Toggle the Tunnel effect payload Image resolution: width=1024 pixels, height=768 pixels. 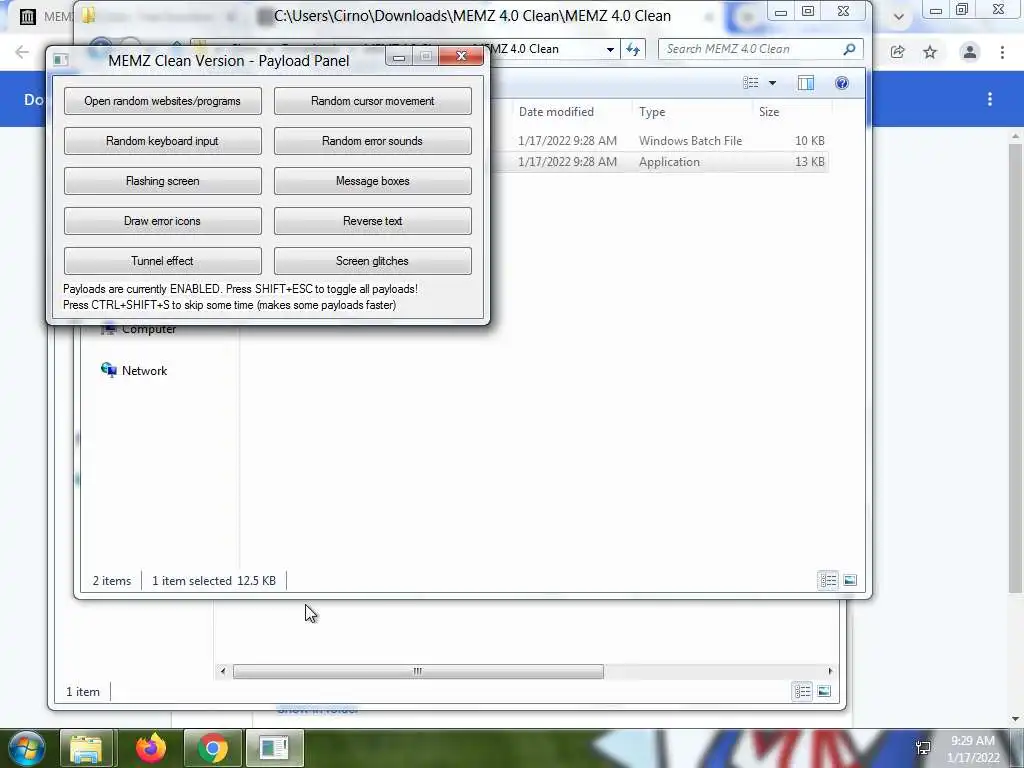(163, 261)
